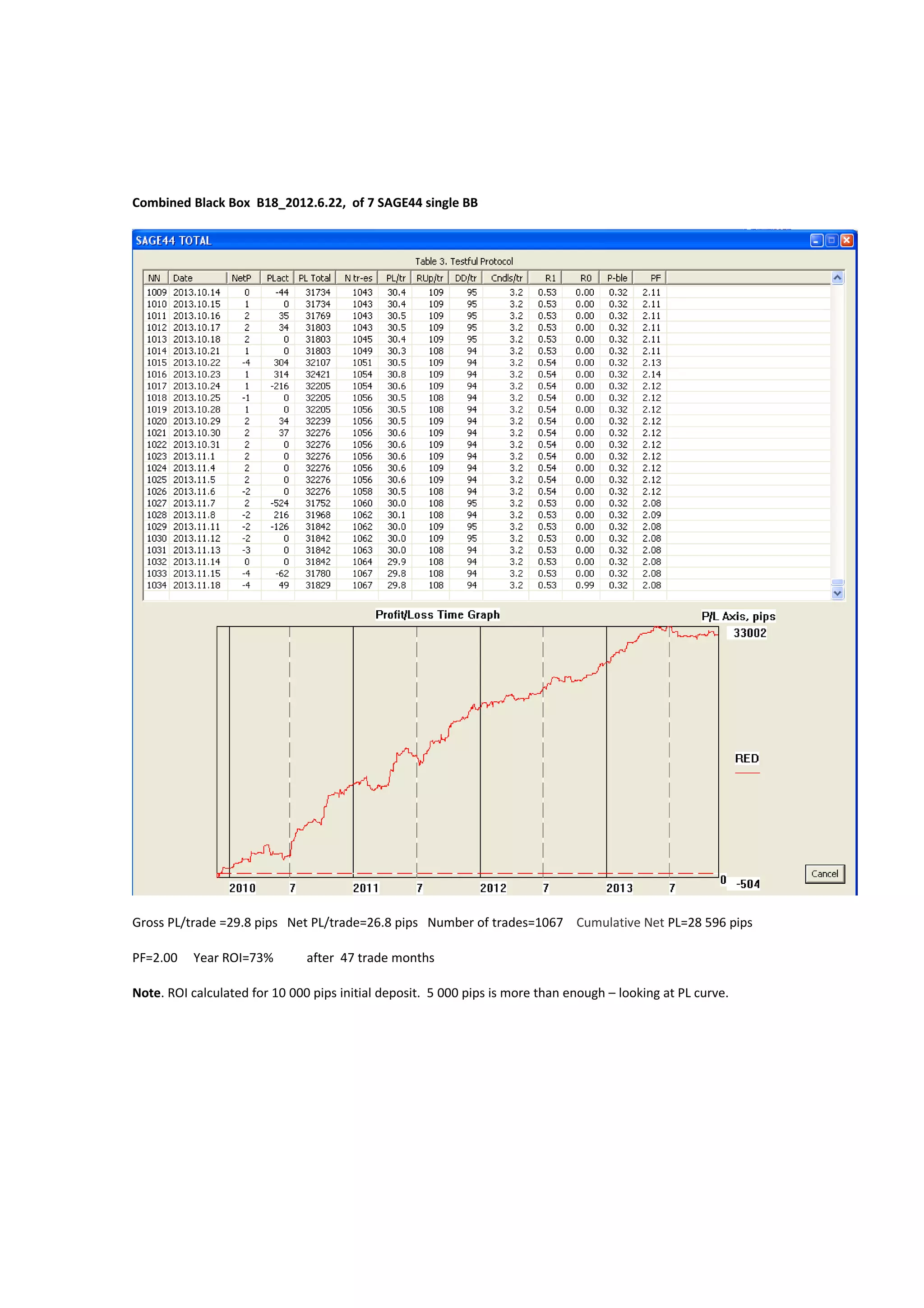The image size is (924, 1308).
Task: Click the PLact column header
Action: tap(277, 278)
